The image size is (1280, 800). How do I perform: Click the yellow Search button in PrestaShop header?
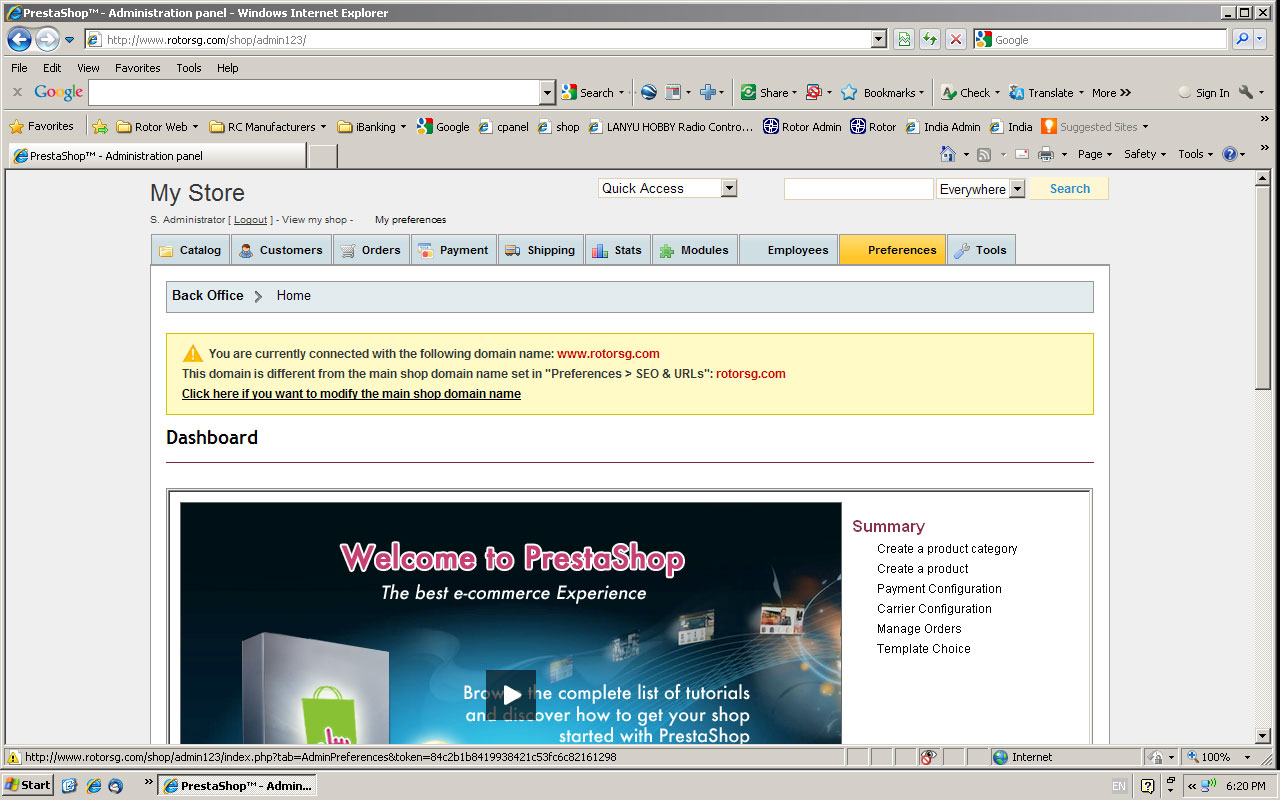[1069, 189]
